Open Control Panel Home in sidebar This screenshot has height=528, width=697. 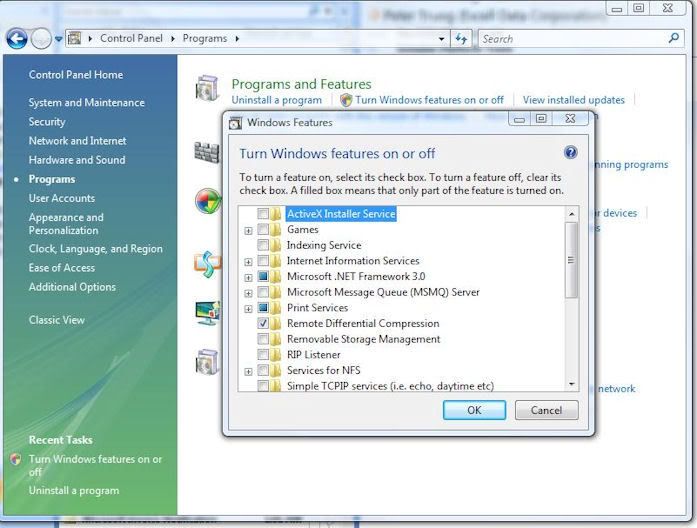coord(76,75)
